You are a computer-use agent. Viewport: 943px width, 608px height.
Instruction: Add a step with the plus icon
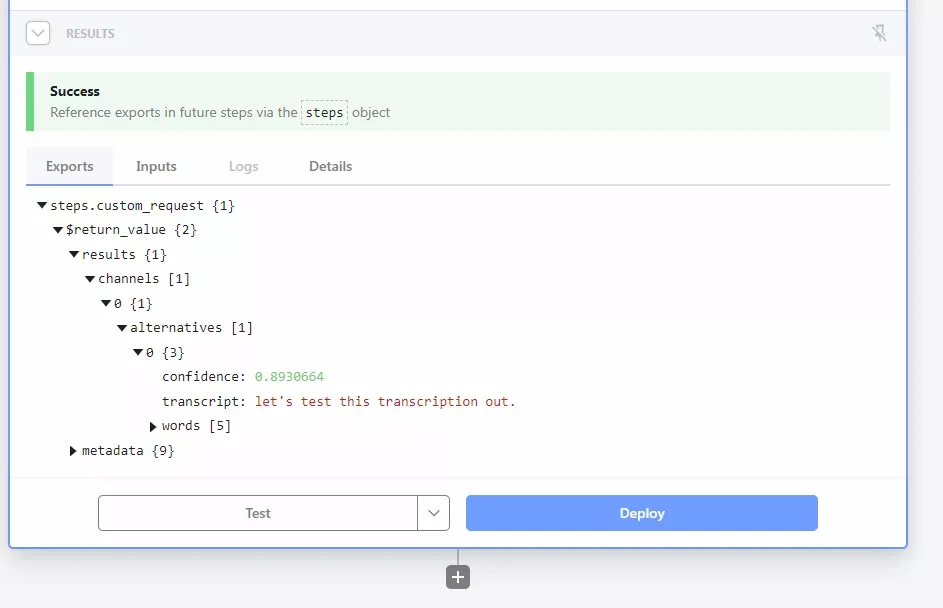[x=458, y=577]
